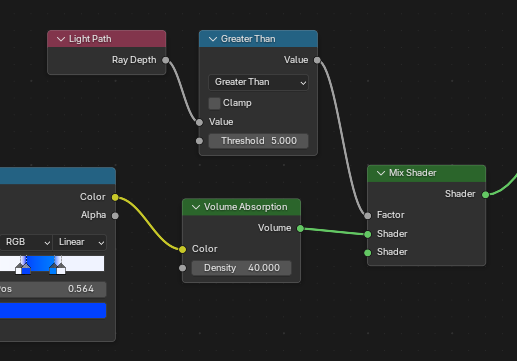Select Light Path node by its title
This screenshot has width=517, height=361.
(x=90, y=39)
